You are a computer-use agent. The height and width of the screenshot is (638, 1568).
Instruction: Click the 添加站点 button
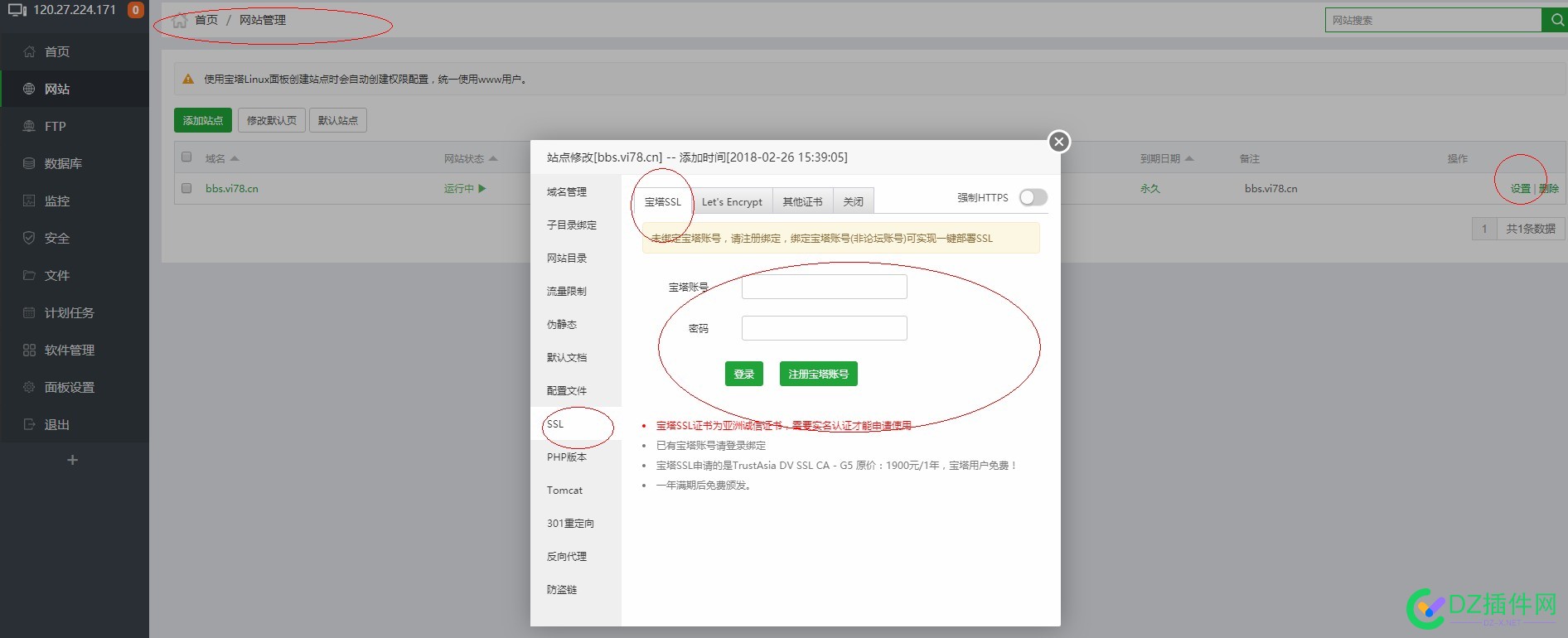[203, 120]
